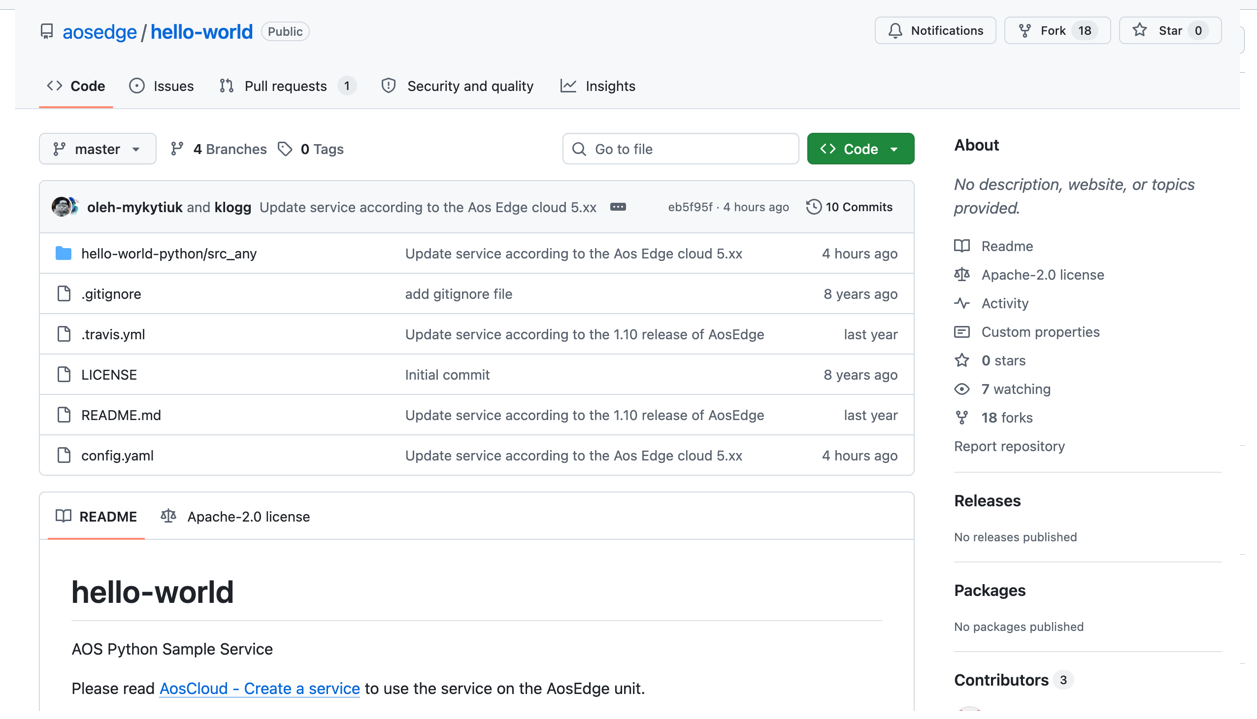Click the file icon beside config.yaml

[x=64, y=455]
